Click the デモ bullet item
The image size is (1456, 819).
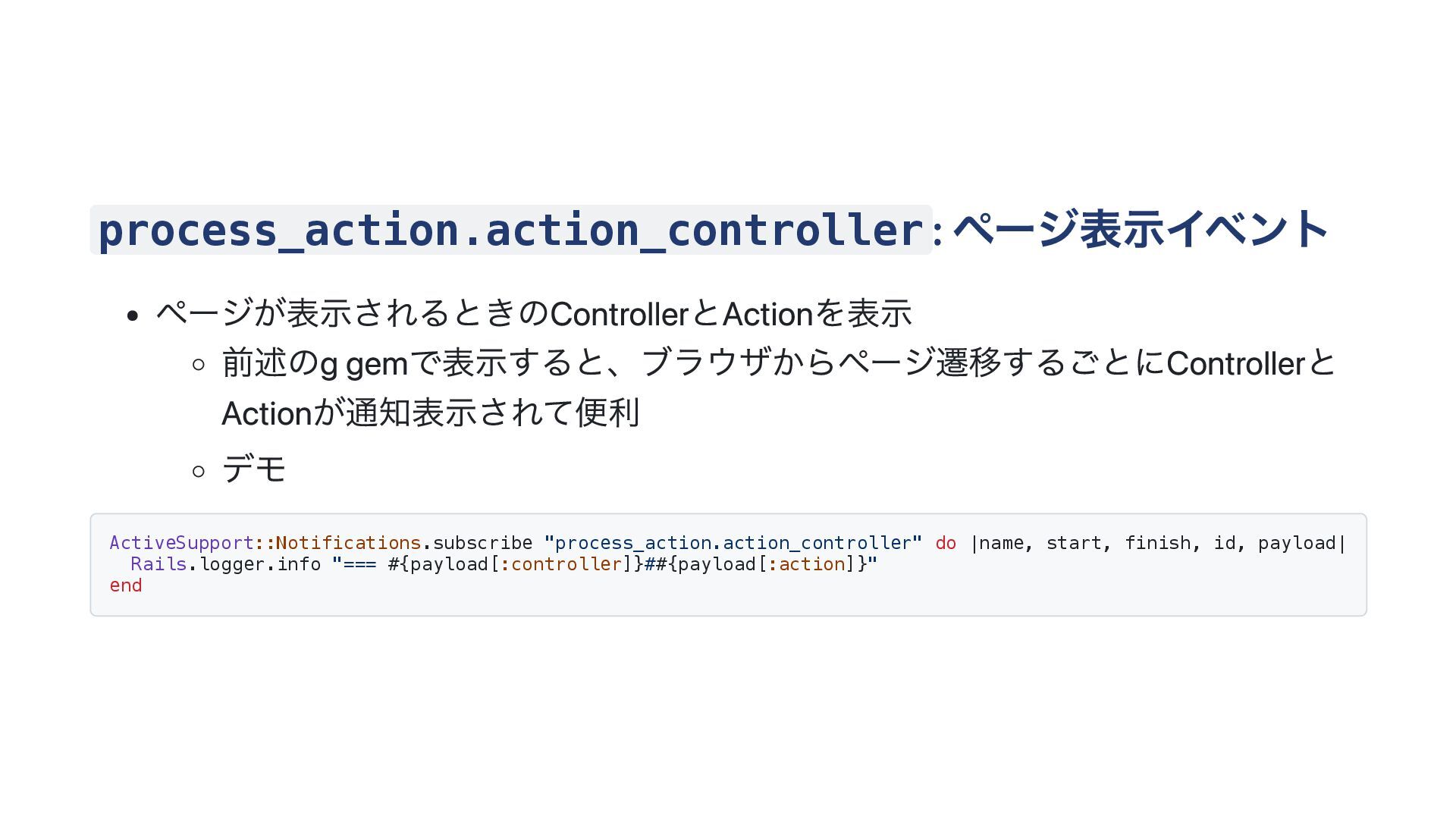(254, 469)
